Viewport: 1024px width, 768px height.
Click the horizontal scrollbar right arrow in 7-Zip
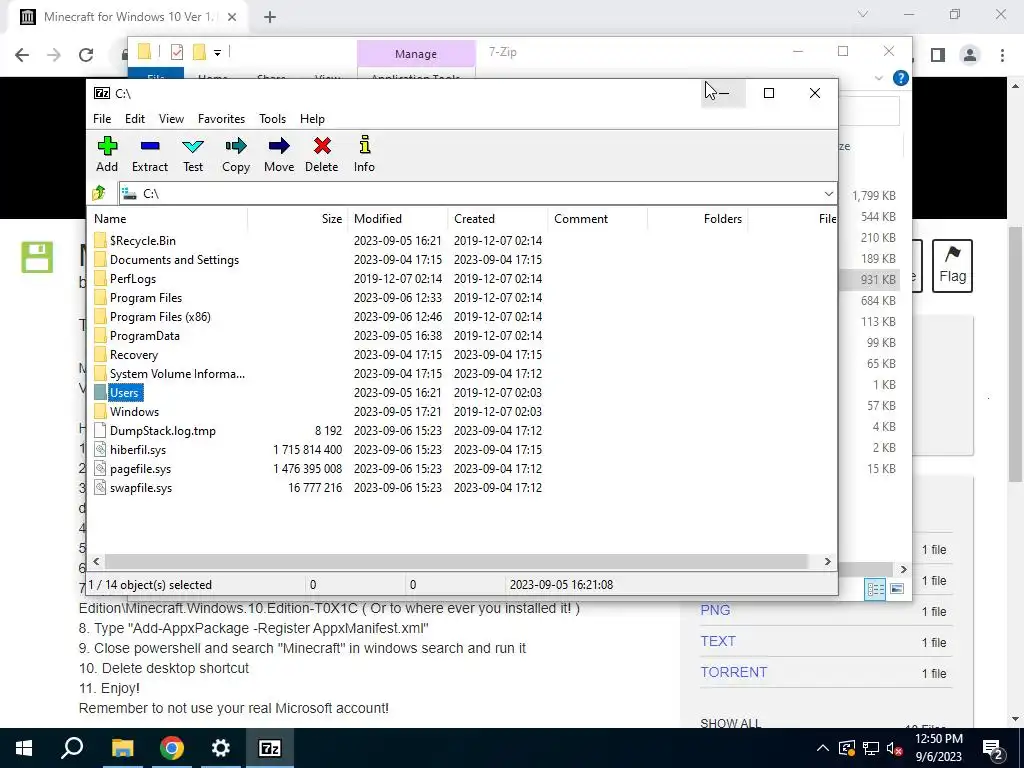[827, 561]
